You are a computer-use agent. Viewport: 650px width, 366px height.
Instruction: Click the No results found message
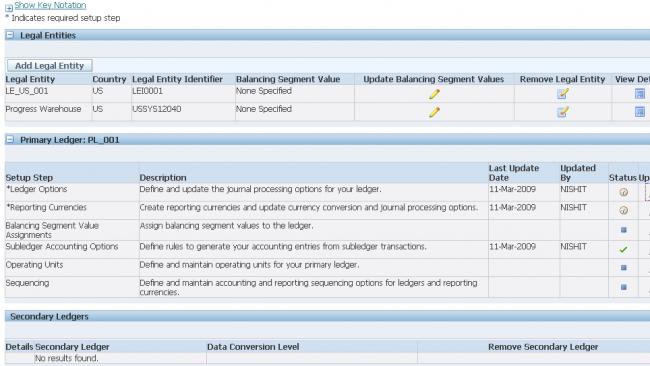pyautogui.click(x=67, y=358)
